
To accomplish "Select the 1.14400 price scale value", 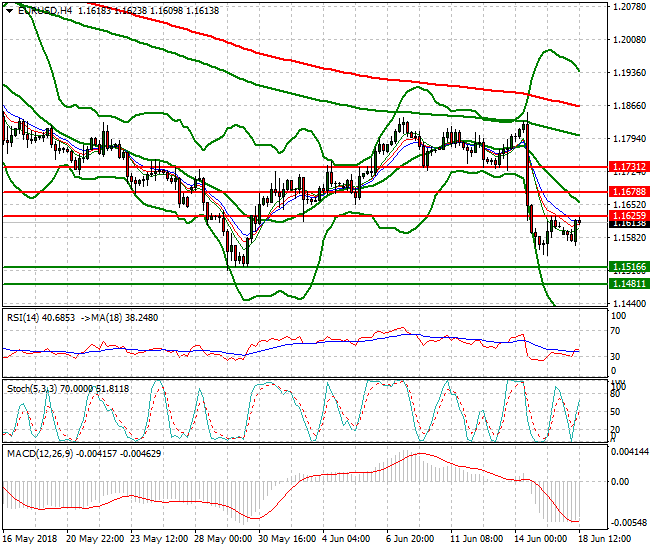I will tap(629, 303).
